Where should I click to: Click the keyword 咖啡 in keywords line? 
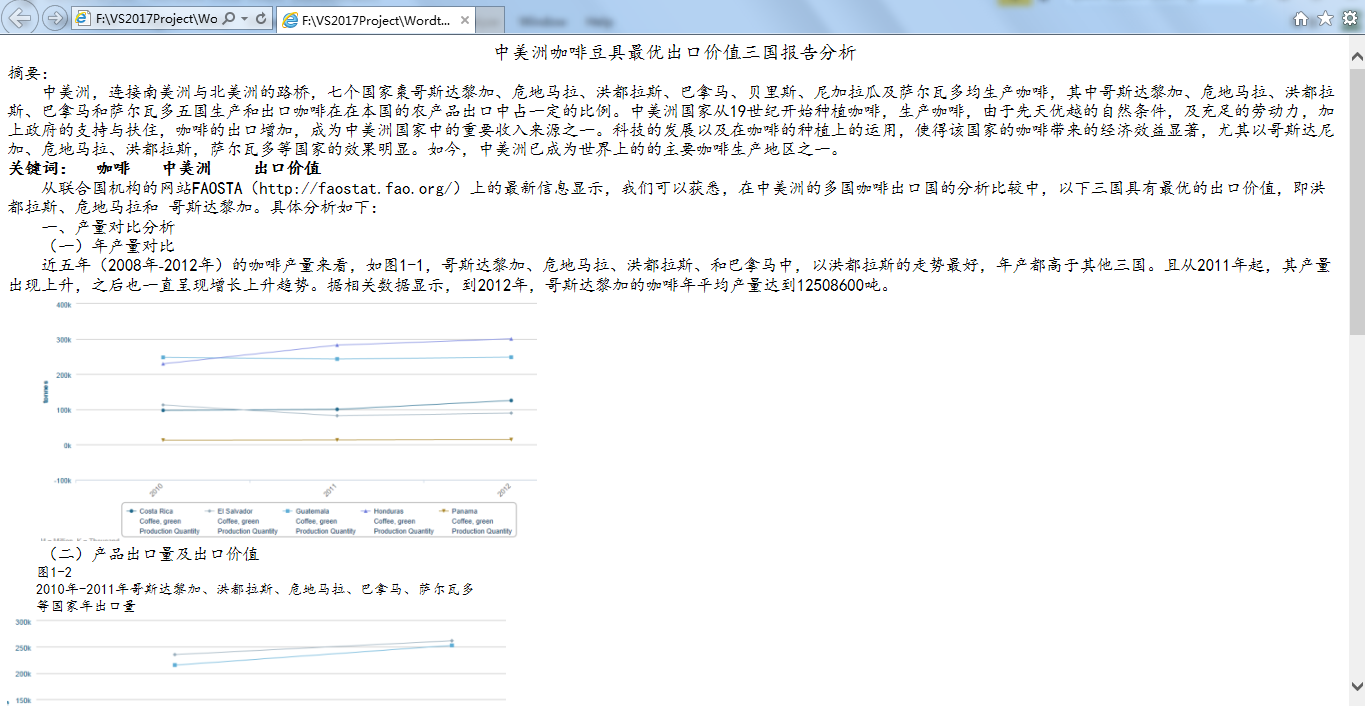(x=113, y=168)
